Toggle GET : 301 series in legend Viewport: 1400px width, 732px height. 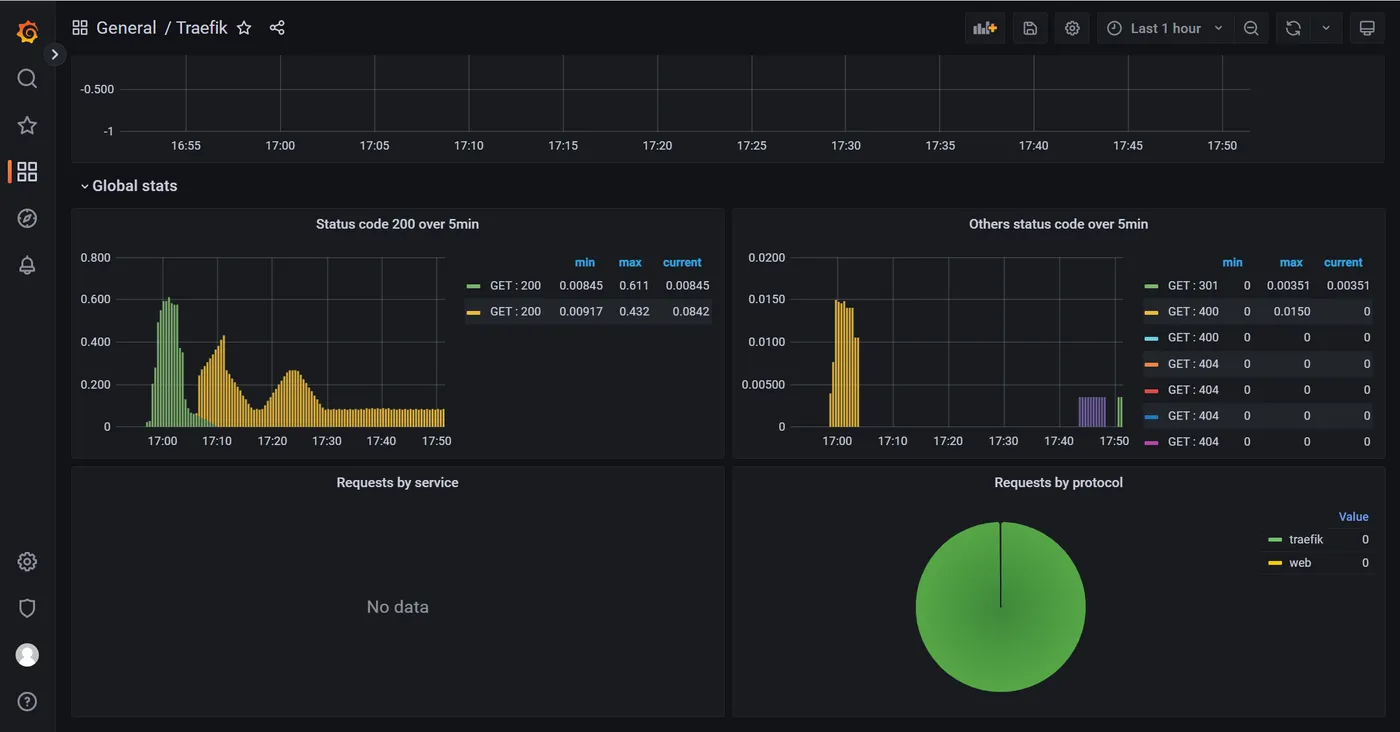[x=1193, y=286]
